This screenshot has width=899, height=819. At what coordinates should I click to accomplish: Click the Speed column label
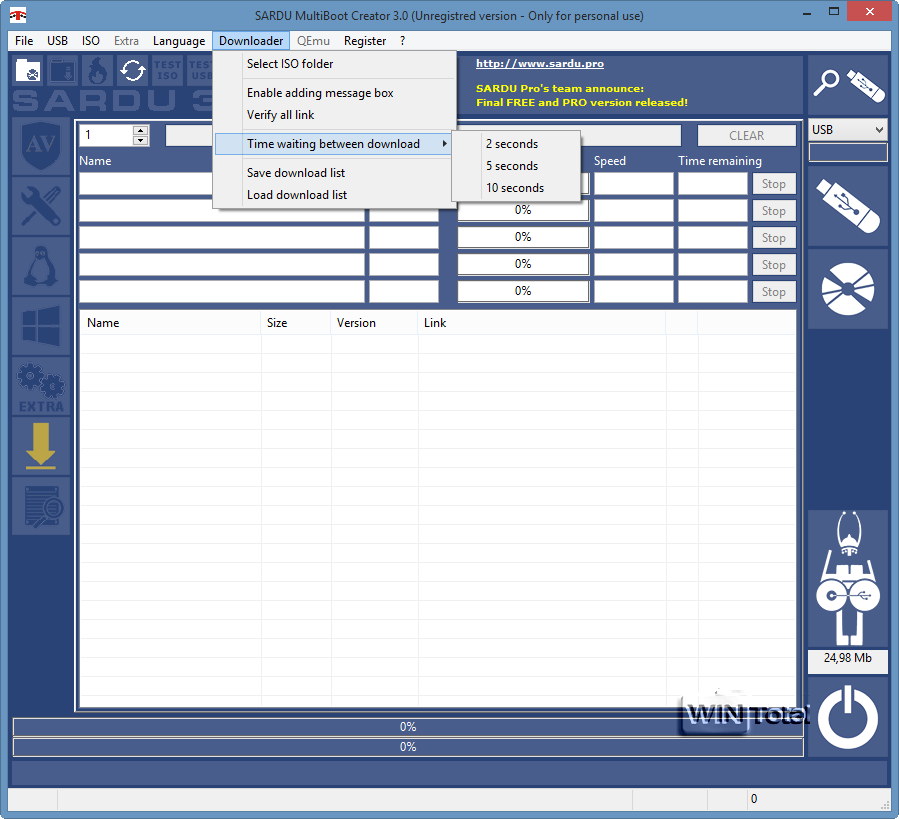click(609, 161)
